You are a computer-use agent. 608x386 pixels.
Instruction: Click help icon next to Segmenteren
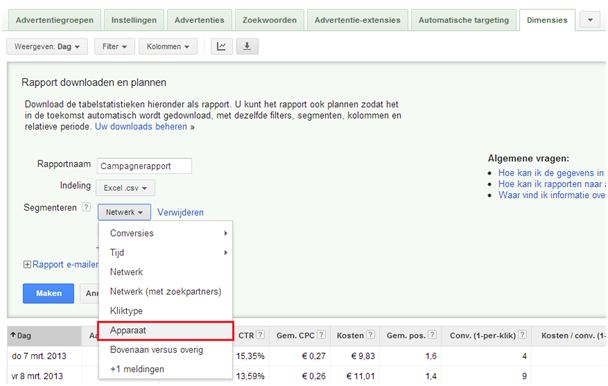tap(86, 207)
